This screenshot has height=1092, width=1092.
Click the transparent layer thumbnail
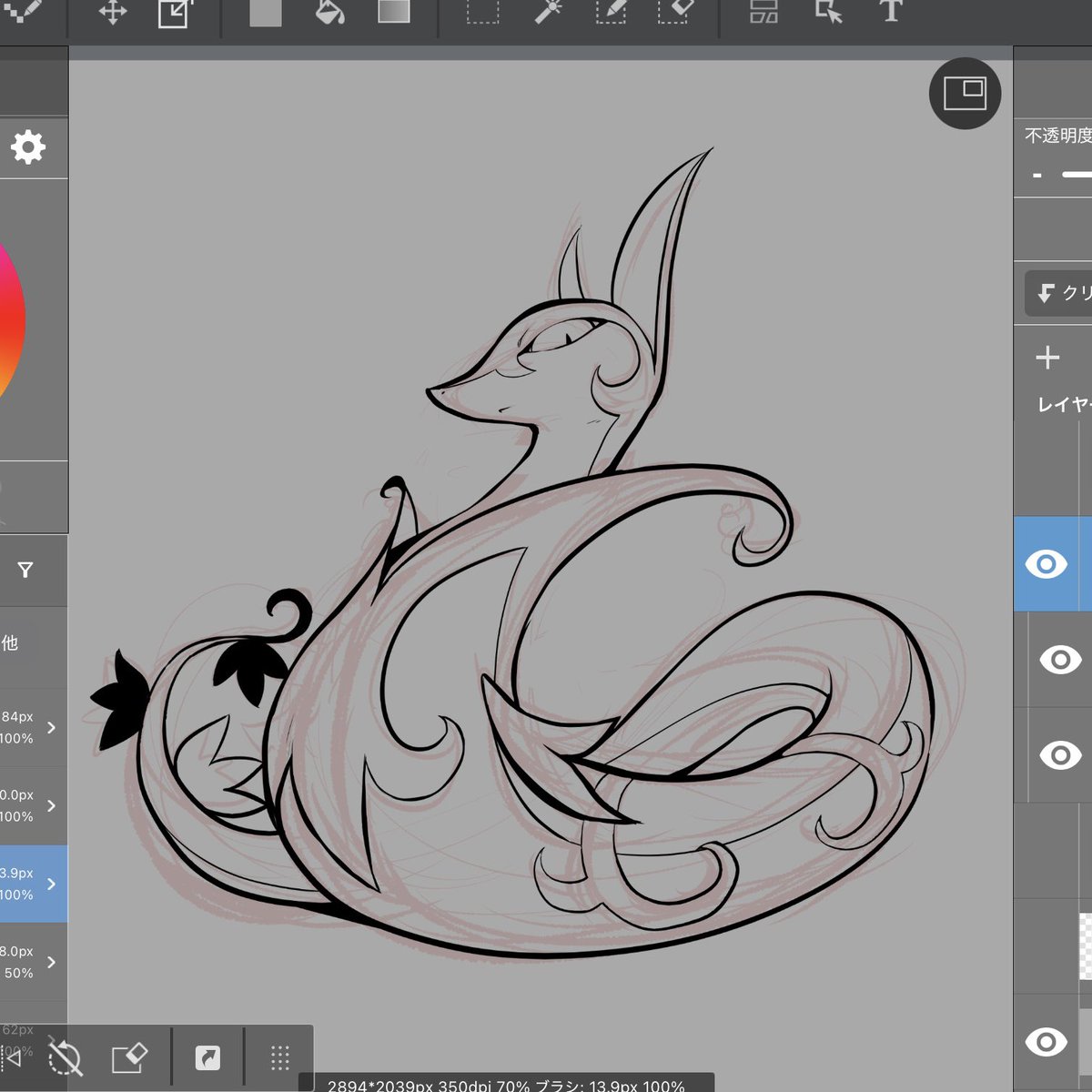(x=1086, y=946)
